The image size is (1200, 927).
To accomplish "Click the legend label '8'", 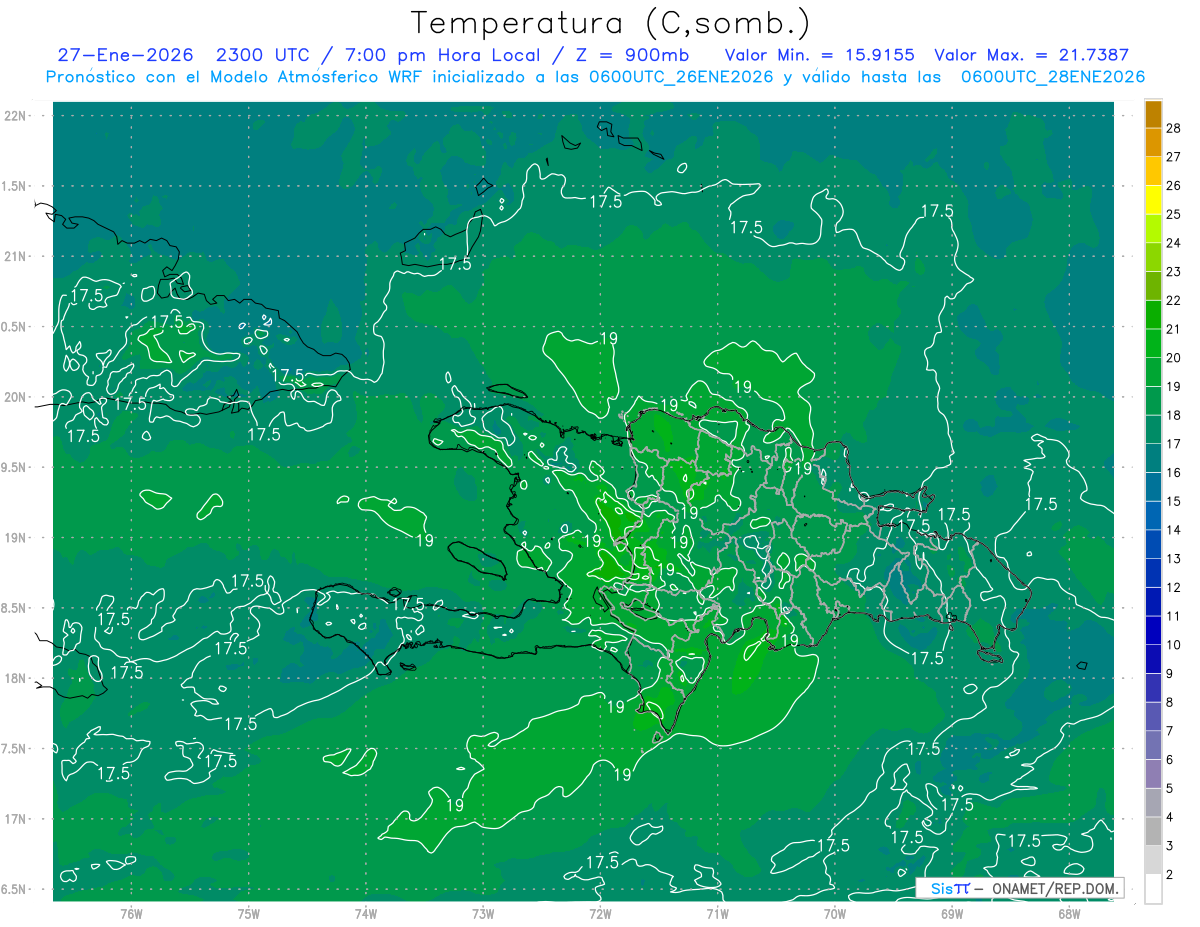I will coord(1171,703).
